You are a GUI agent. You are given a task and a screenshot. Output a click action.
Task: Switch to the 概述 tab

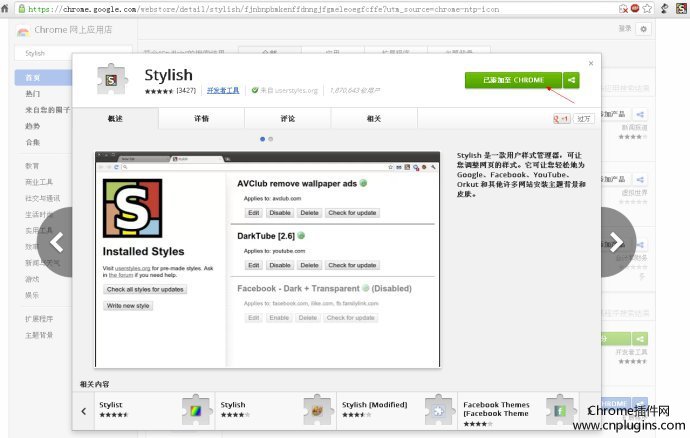pos(115,118)
